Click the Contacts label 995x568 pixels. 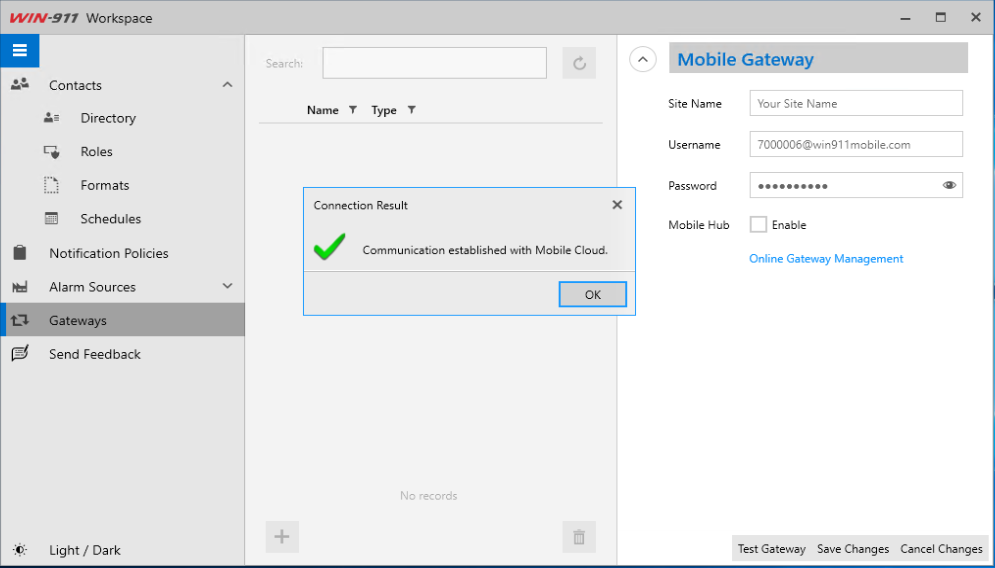click(x=76, y=85)
